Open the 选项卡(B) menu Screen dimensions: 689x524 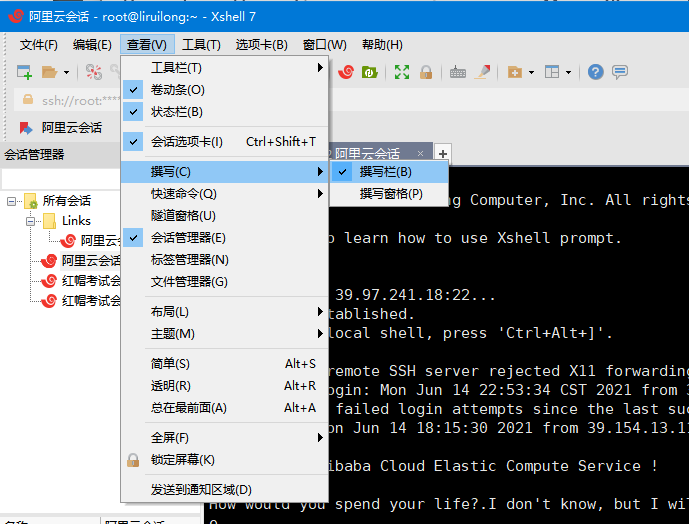[261, 44]
